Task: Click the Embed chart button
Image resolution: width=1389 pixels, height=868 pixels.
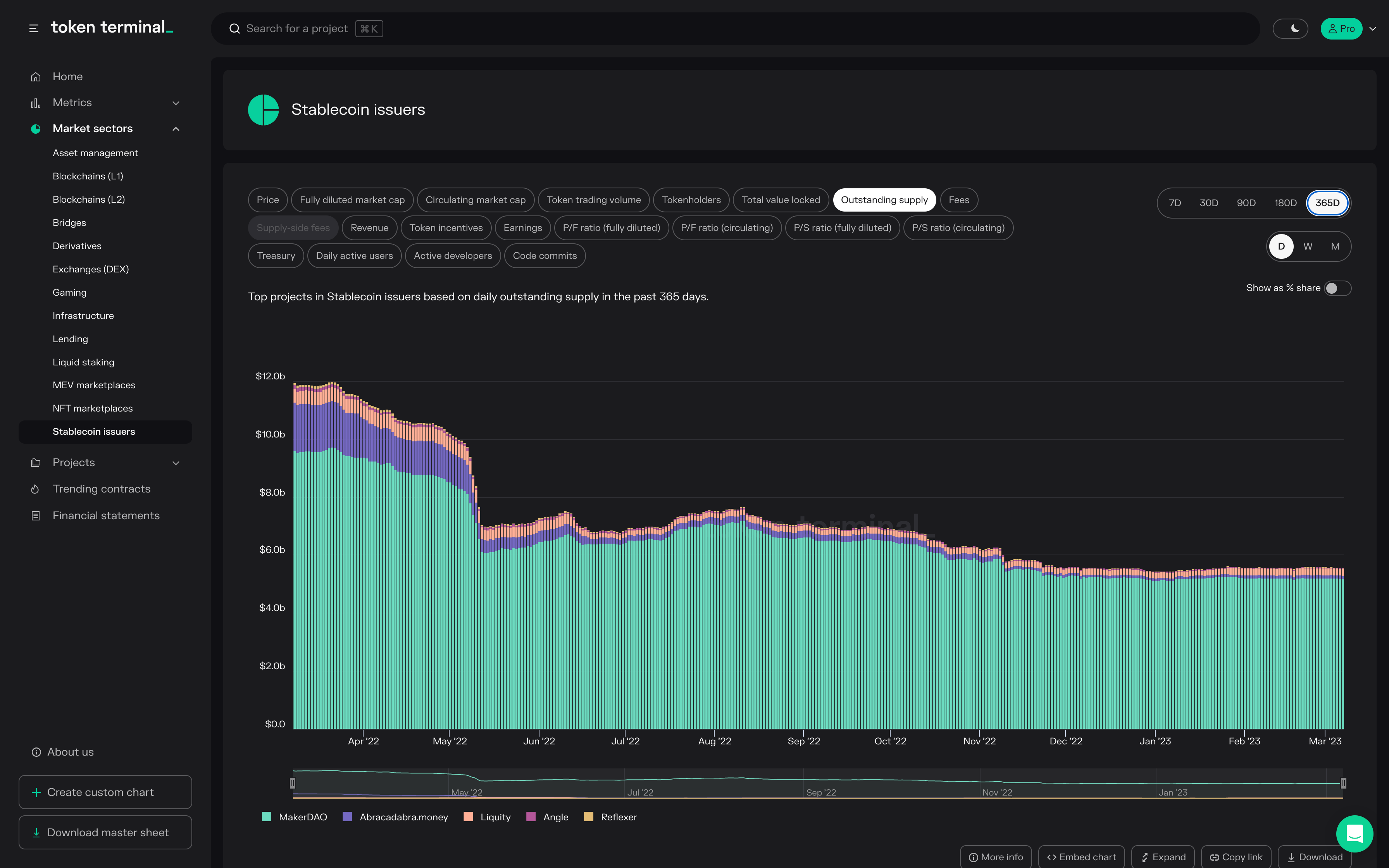Action: coord(1081,857)
